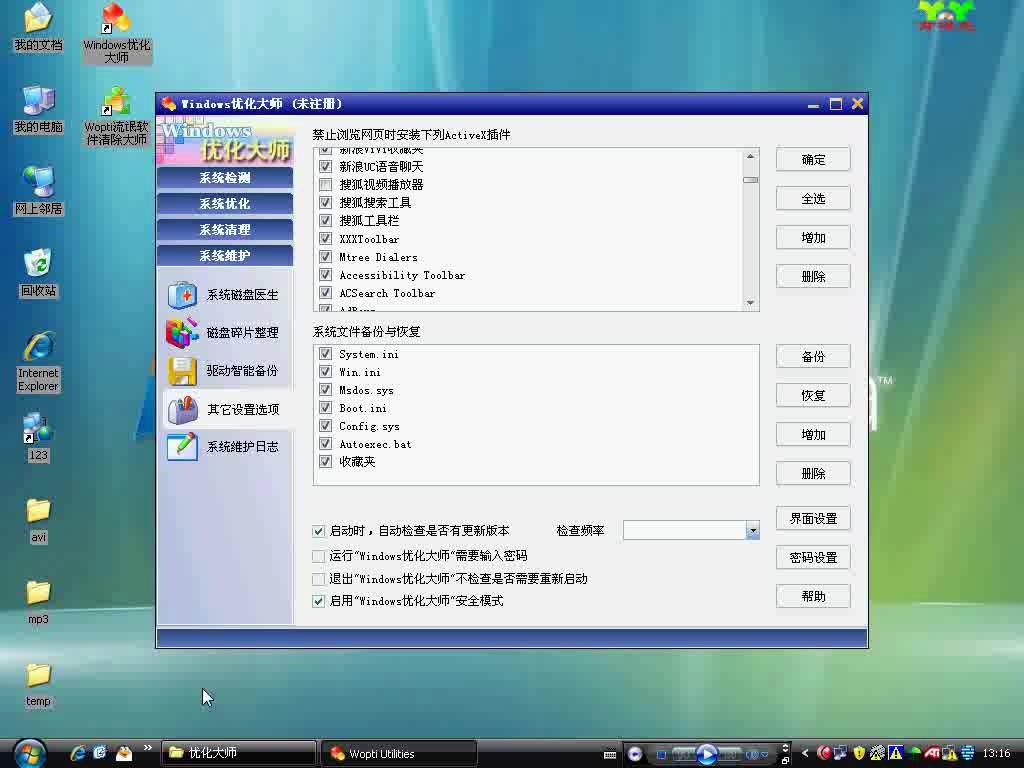
Task: Toggle 退出不检查是否需要重新启动 checkbox
Action: (x=318, y=579)
